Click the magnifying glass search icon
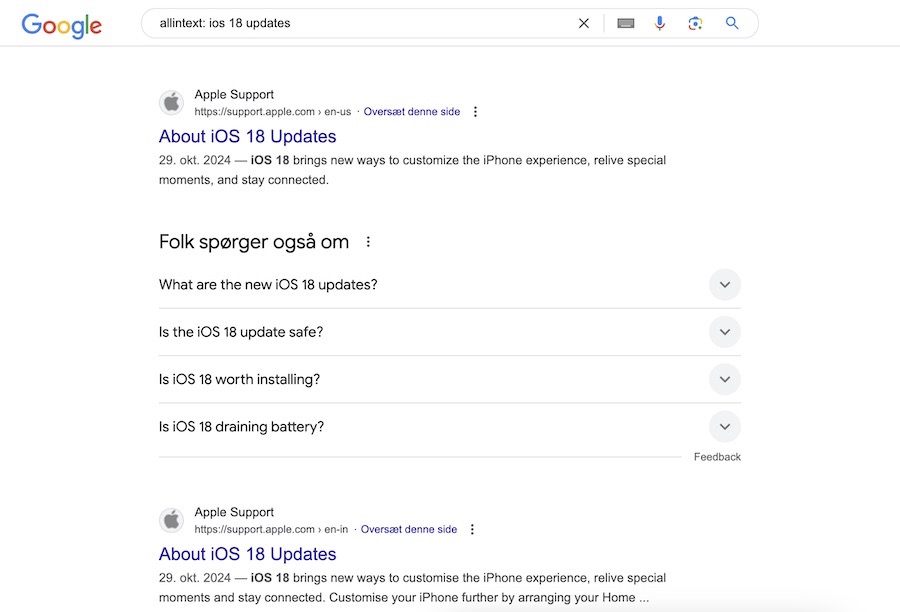This screenshot has width=900, height=612. click(x=731, y=22)
